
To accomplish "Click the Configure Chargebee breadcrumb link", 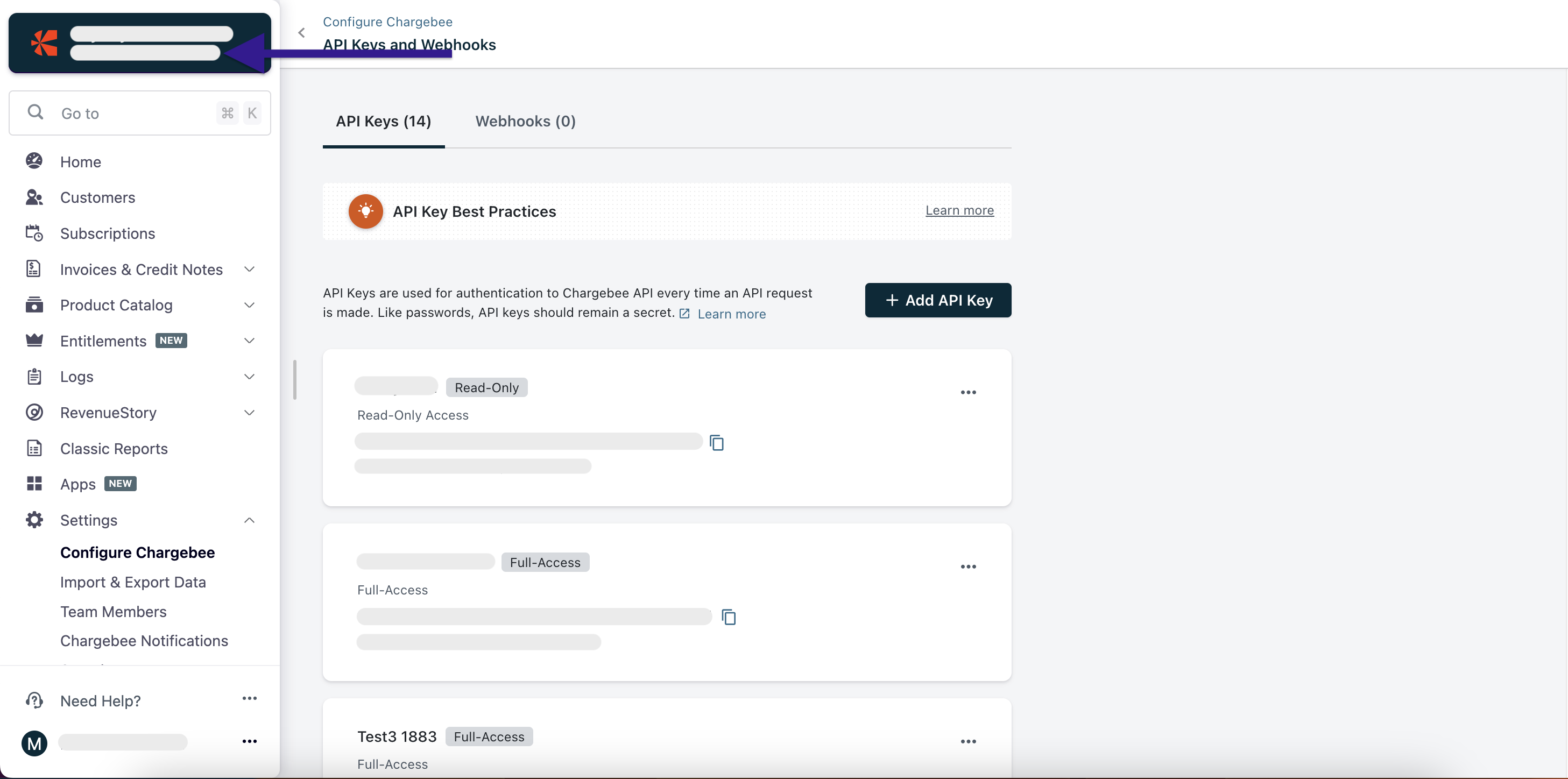I will (387, 22).
